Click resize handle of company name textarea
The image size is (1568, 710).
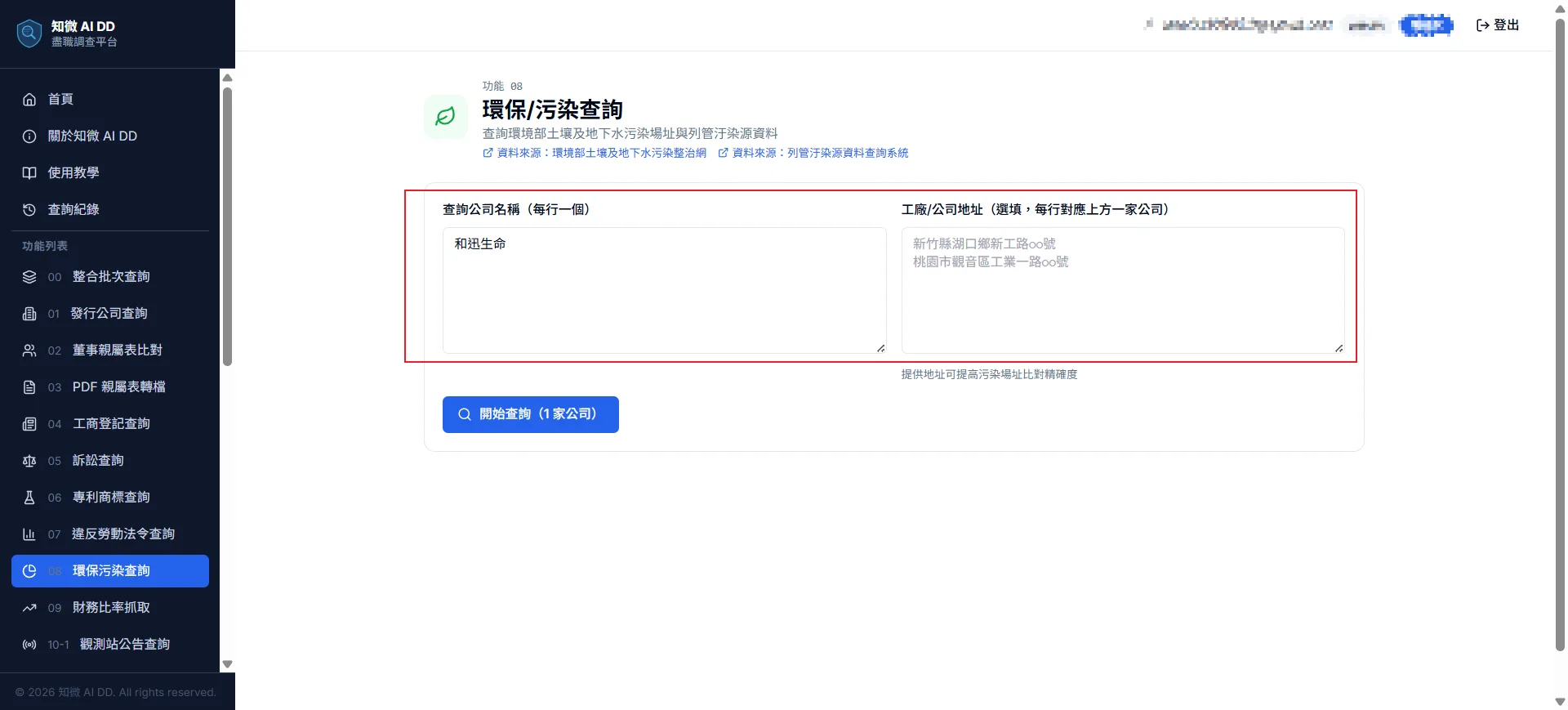tap(880, 348)
